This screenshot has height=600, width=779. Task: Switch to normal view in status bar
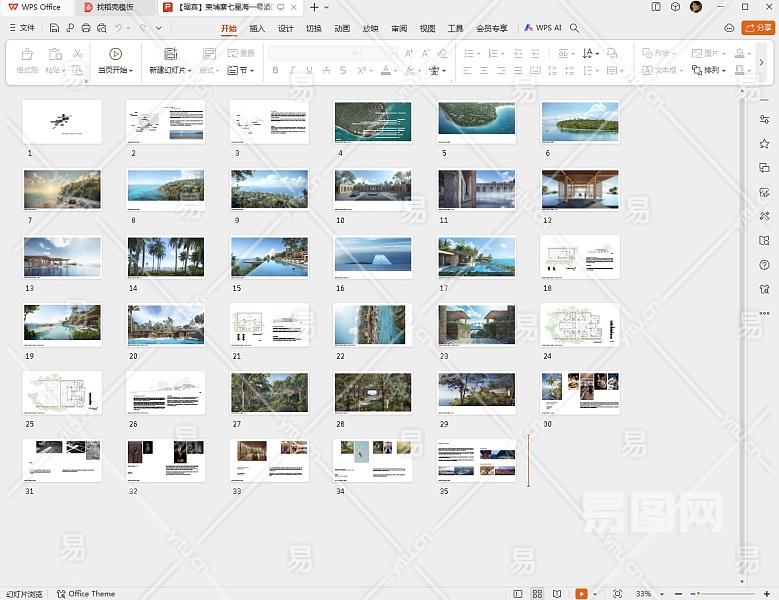(x=519, y=594)
